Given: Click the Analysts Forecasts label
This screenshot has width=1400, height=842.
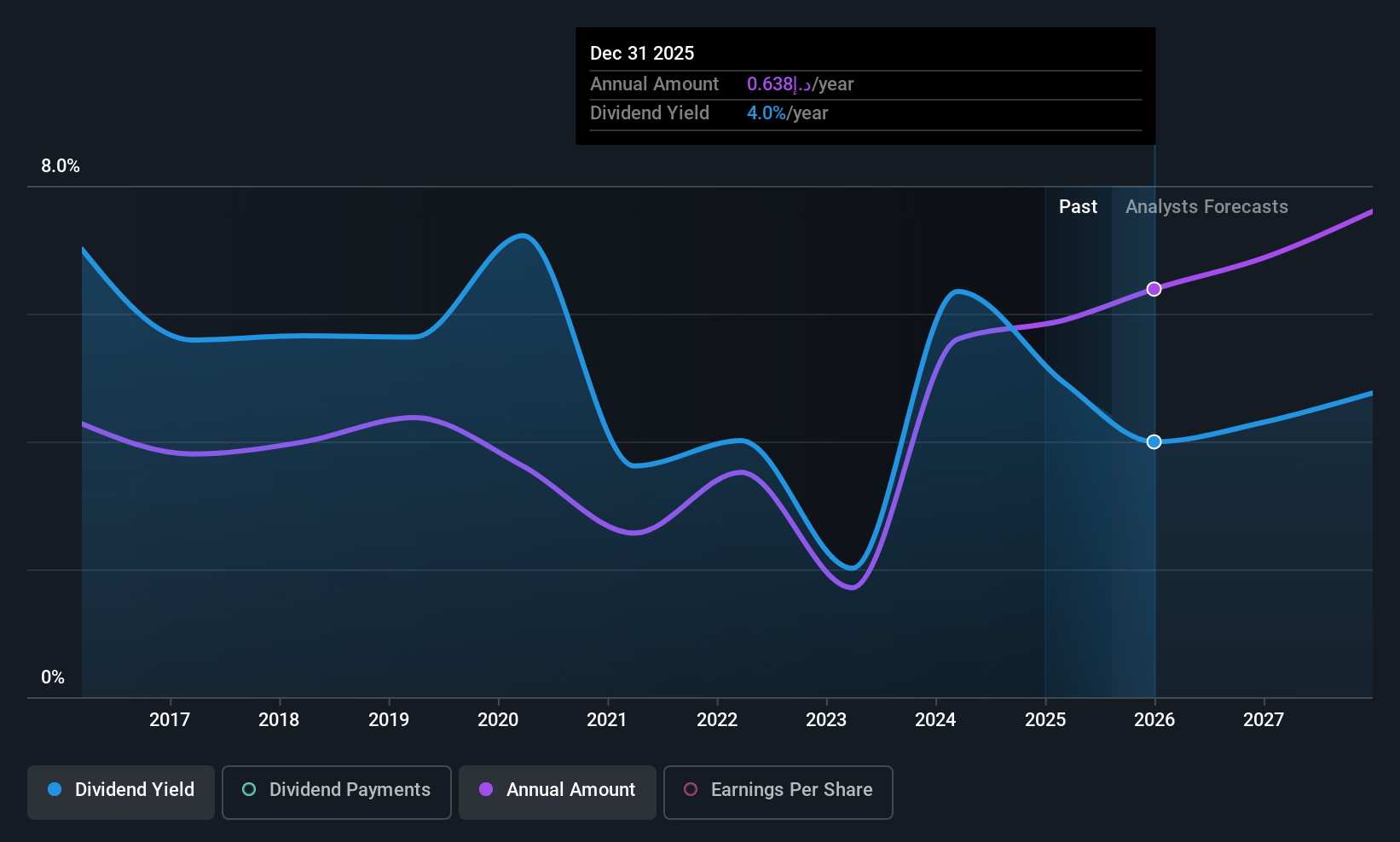Looking at the screenshot, I should point(1206,207).
